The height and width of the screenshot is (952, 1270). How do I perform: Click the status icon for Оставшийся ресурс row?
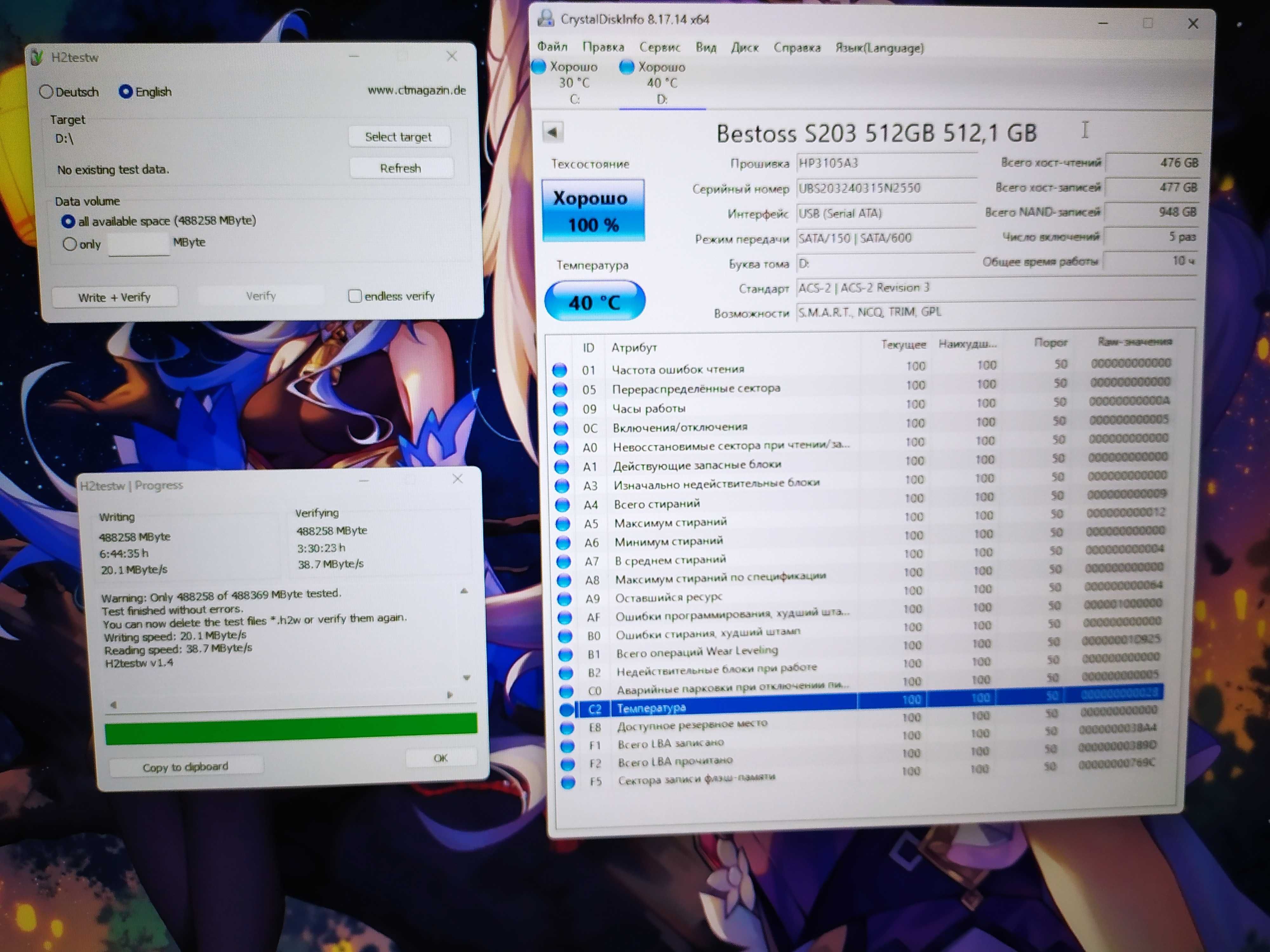(x=565, y=598)
